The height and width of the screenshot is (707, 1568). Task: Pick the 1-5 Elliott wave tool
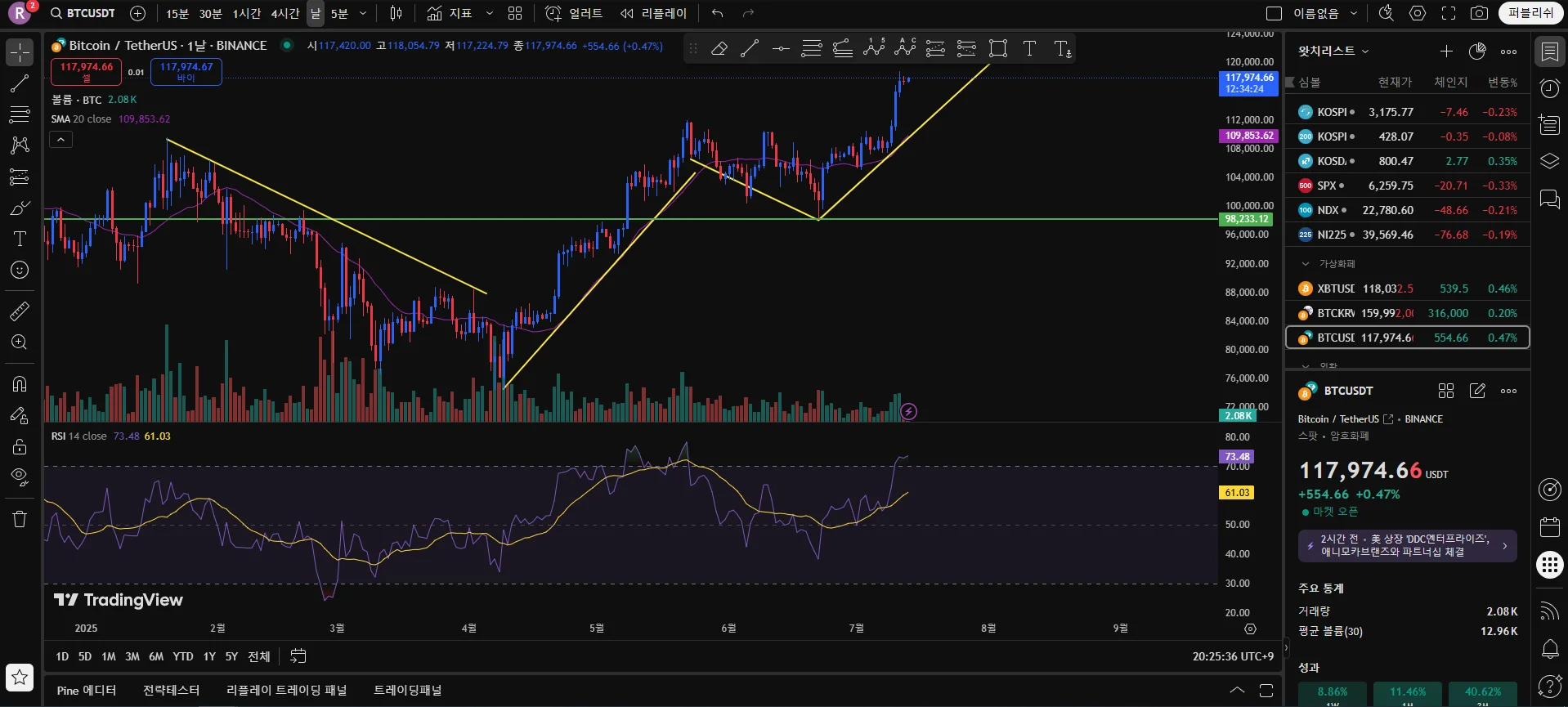pos(874,49)
